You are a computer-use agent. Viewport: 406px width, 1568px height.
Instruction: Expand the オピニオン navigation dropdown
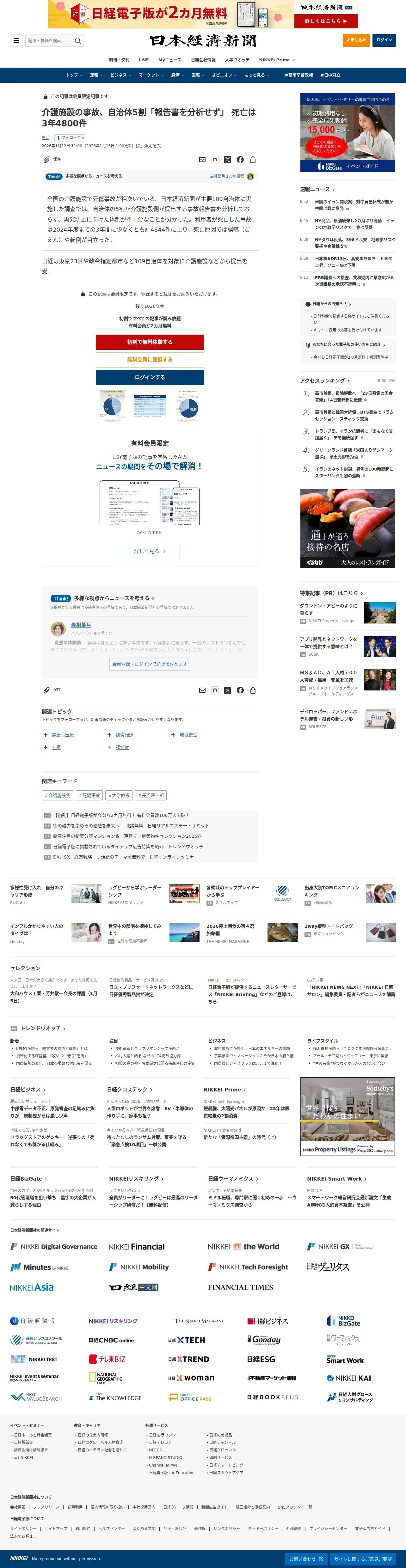coord(225,76)
